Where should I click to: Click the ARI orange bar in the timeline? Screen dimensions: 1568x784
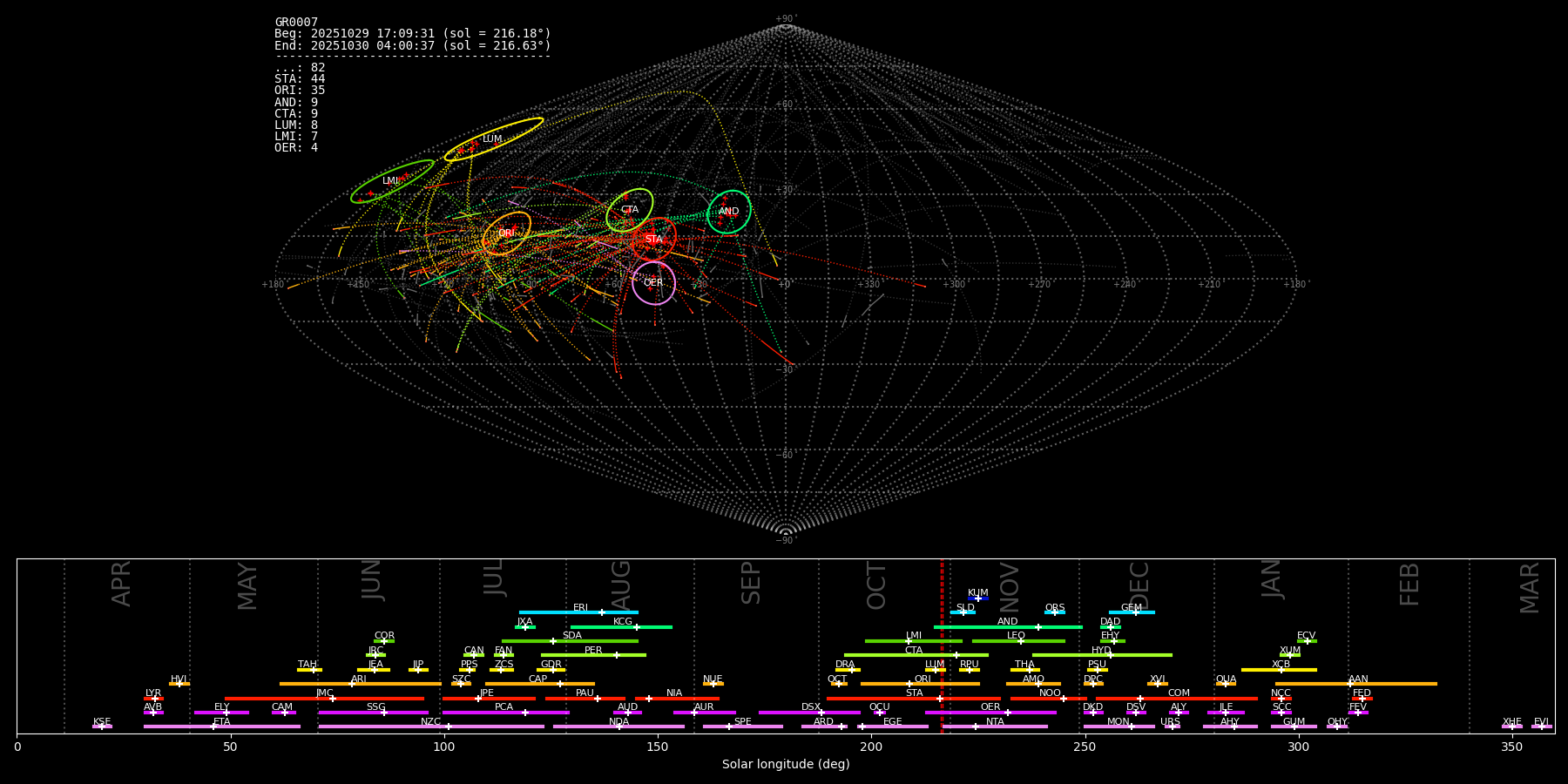click(361, 684)
